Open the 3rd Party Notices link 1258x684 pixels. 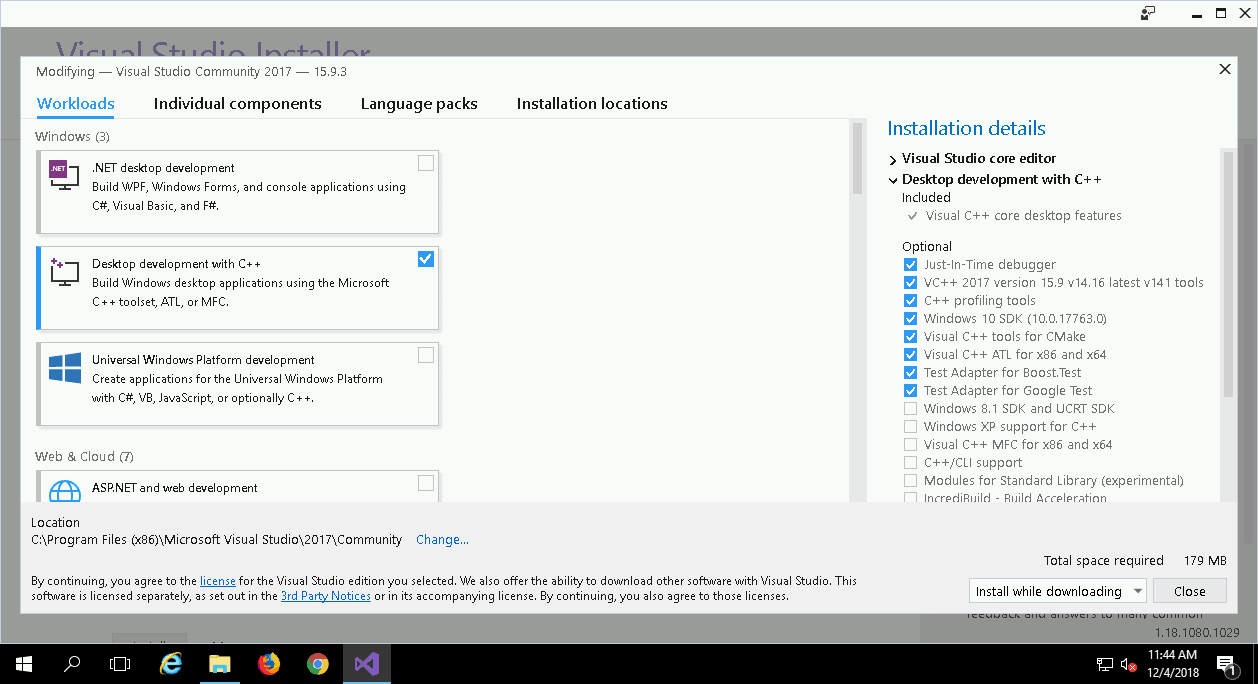[x=326, y=596]
